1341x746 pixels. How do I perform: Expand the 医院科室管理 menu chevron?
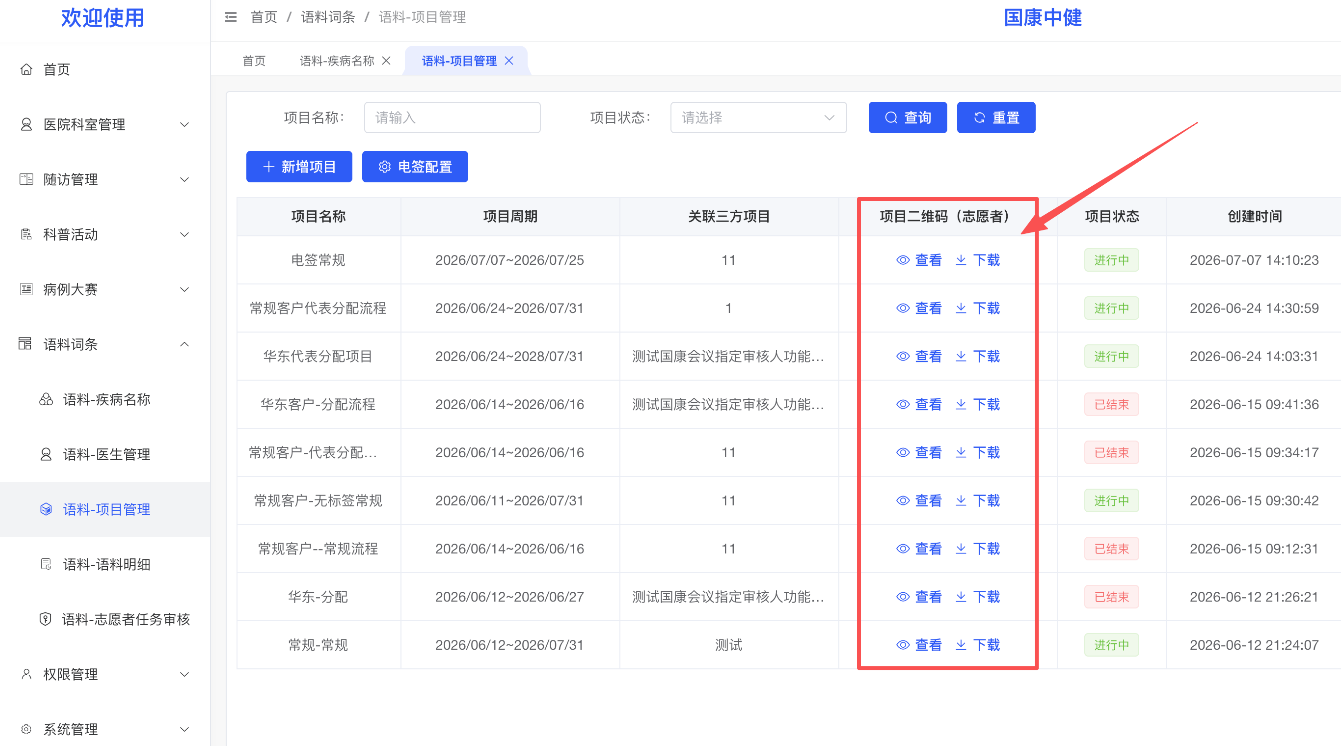coord(184,124)
